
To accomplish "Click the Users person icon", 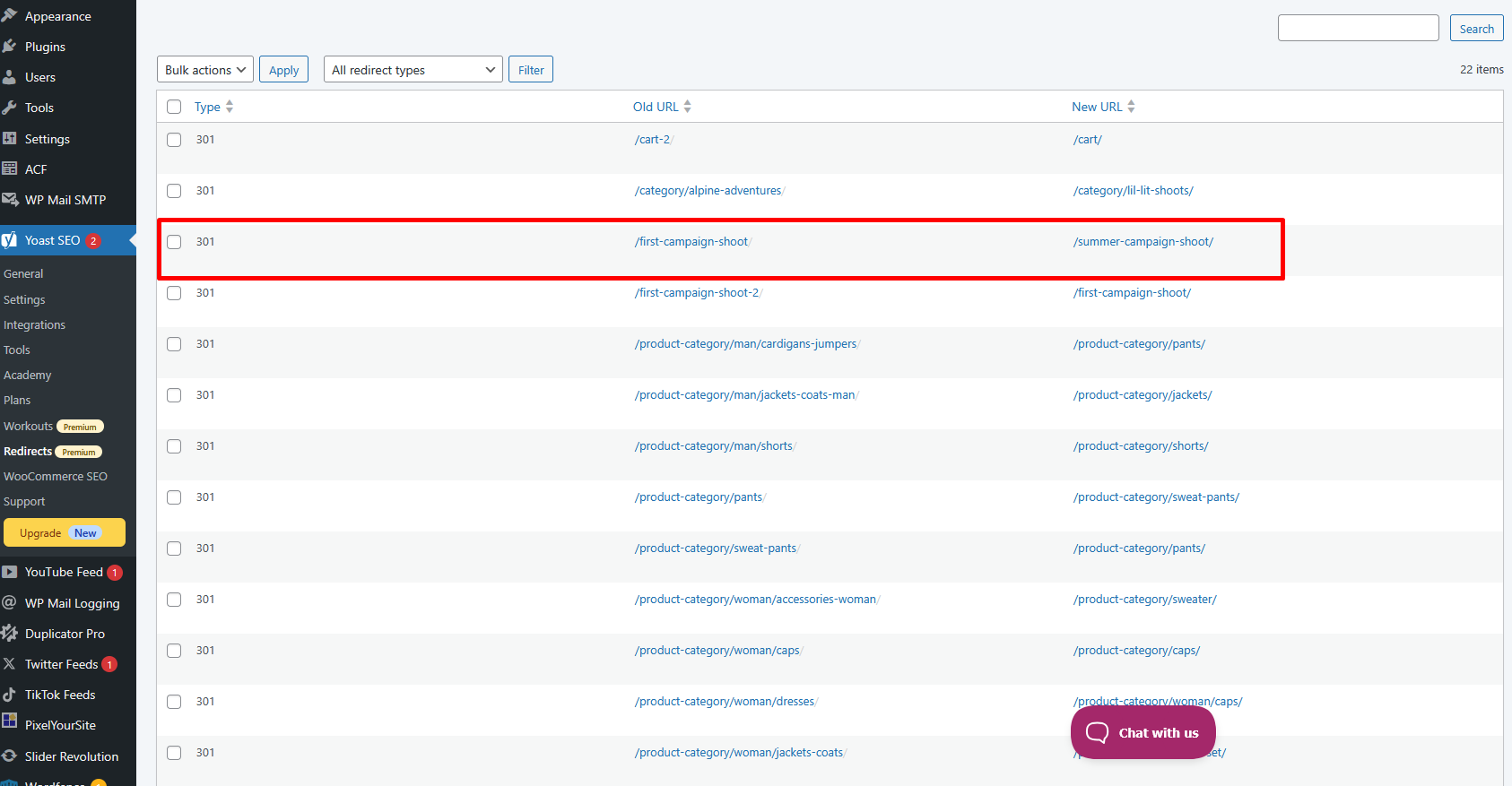I will [10, 77].
